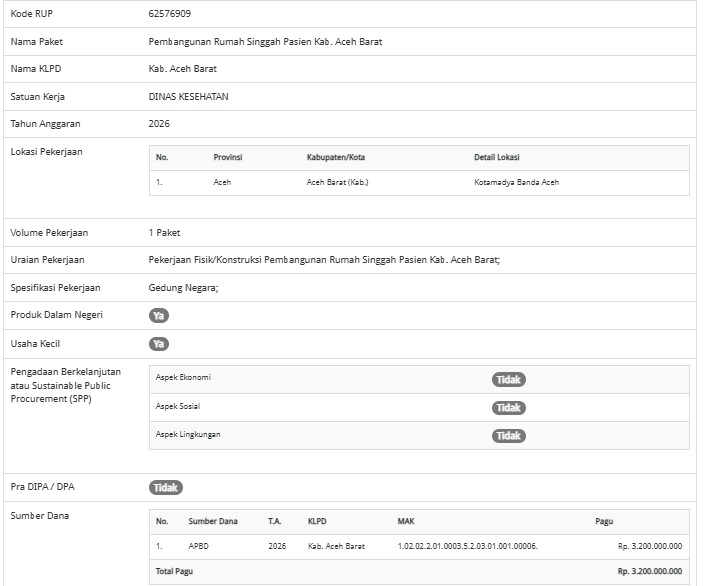Click the APBD funding source cell
Screen dimensions: 707x586
tap(199, 547)
